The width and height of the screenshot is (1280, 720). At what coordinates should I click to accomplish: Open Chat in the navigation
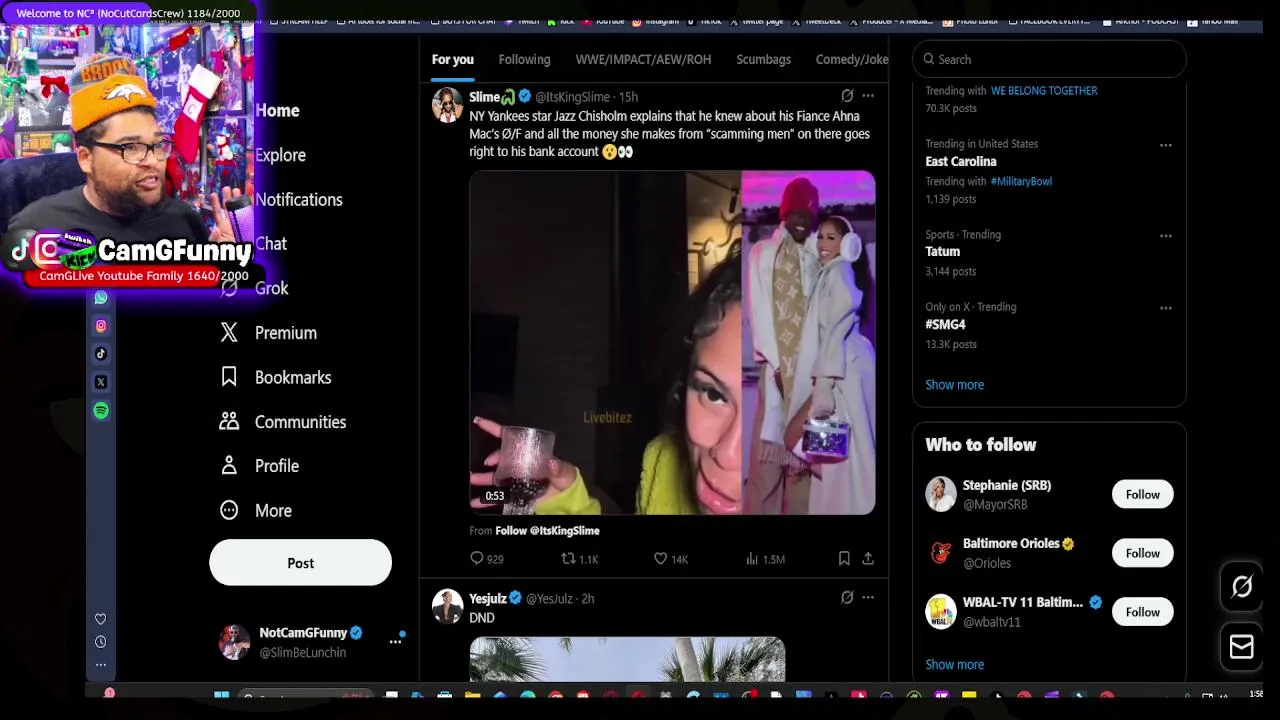click(271, 244)
